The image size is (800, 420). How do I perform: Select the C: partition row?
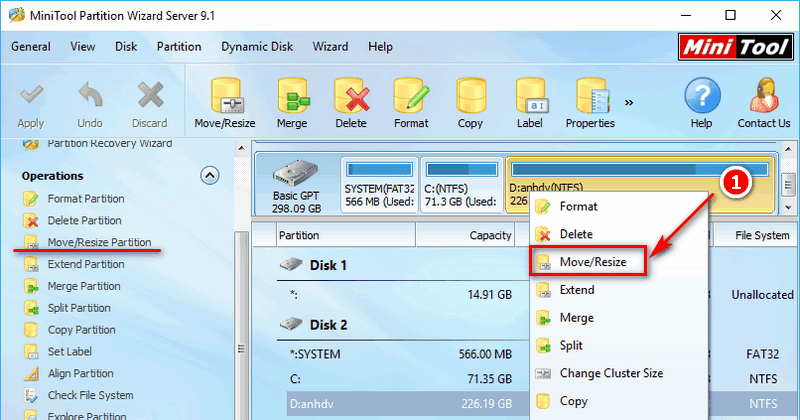(x=403, y=379)
